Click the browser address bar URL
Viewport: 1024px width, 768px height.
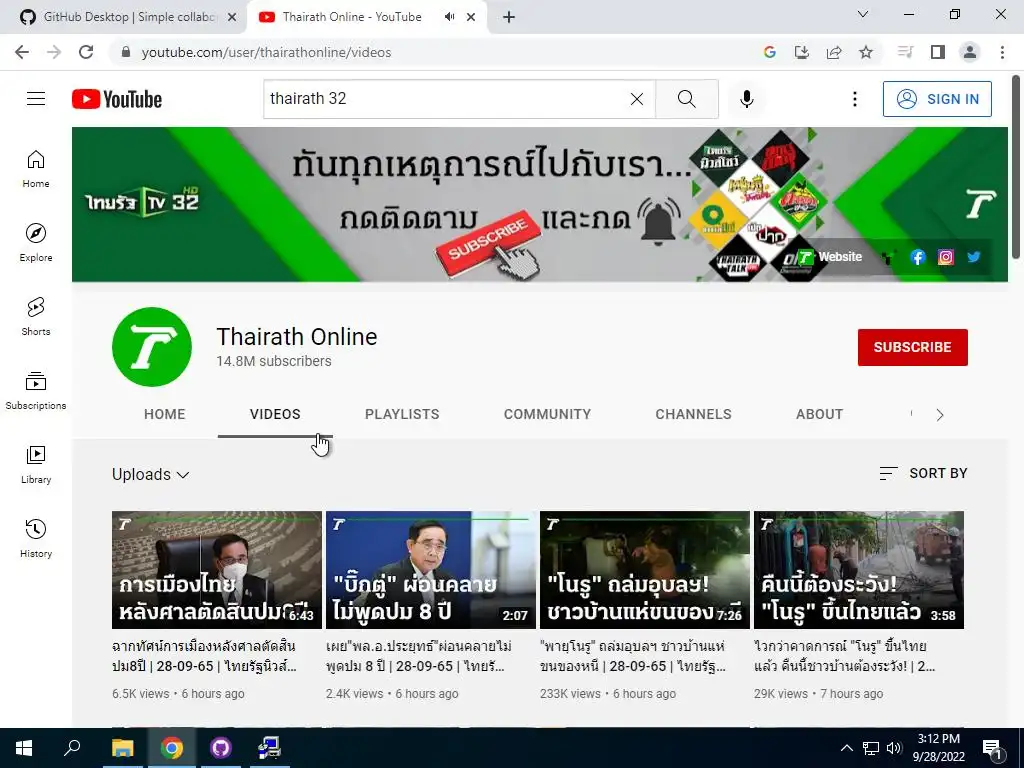click(x=266, y=52)
